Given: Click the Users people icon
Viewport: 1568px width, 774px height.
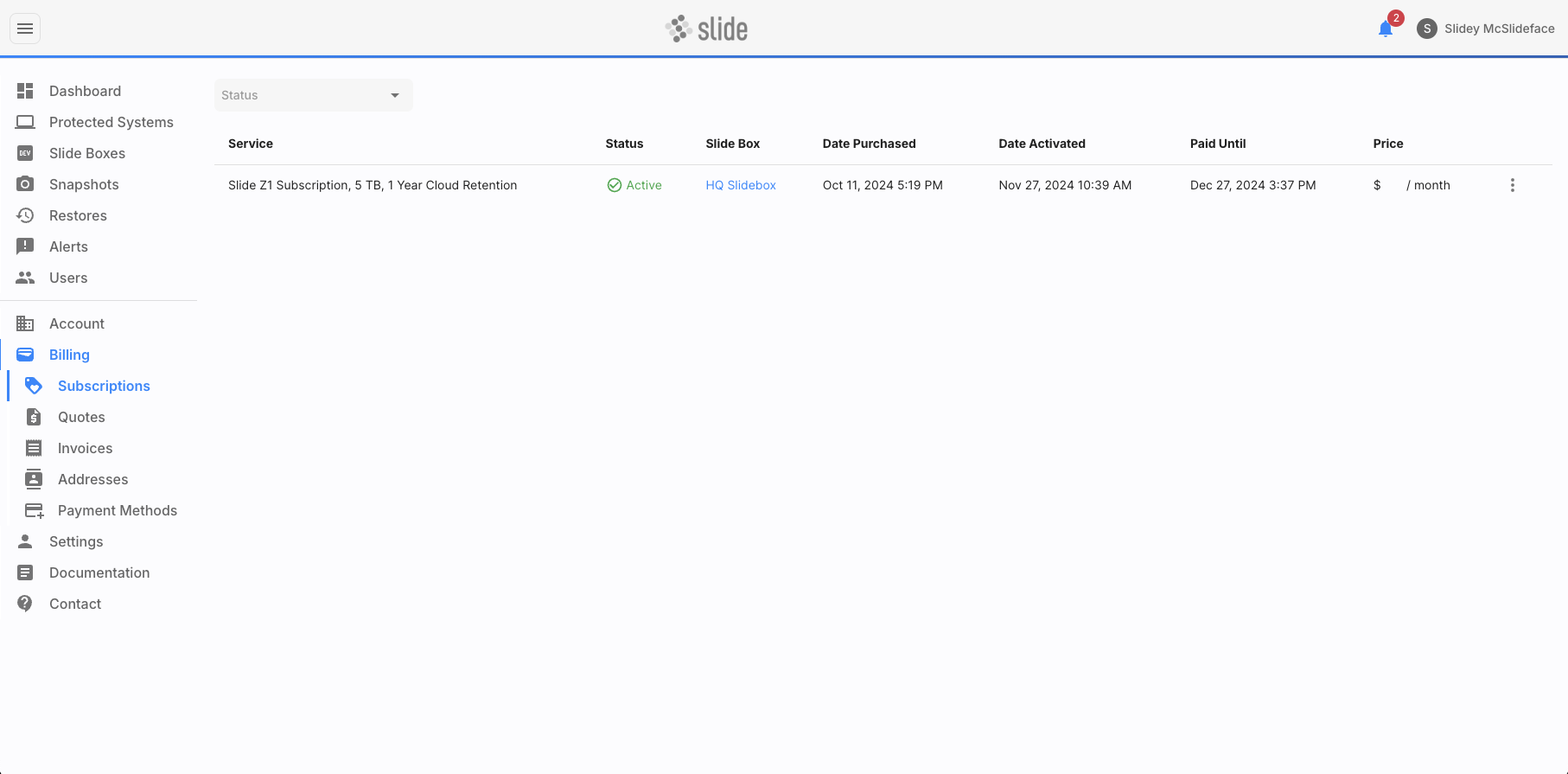Looking at the screenshot, I should 25,278.
